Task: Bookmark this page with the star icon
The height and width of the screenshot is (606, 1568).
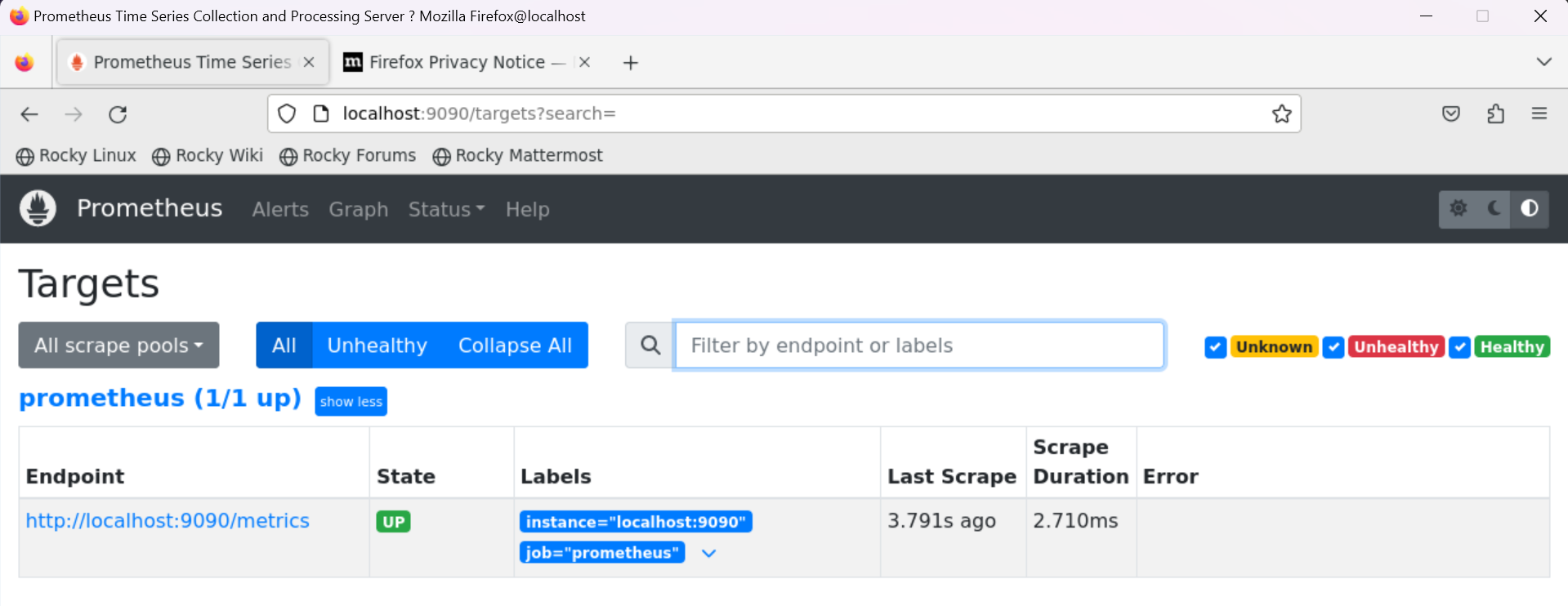Action: coord(1282,114)
